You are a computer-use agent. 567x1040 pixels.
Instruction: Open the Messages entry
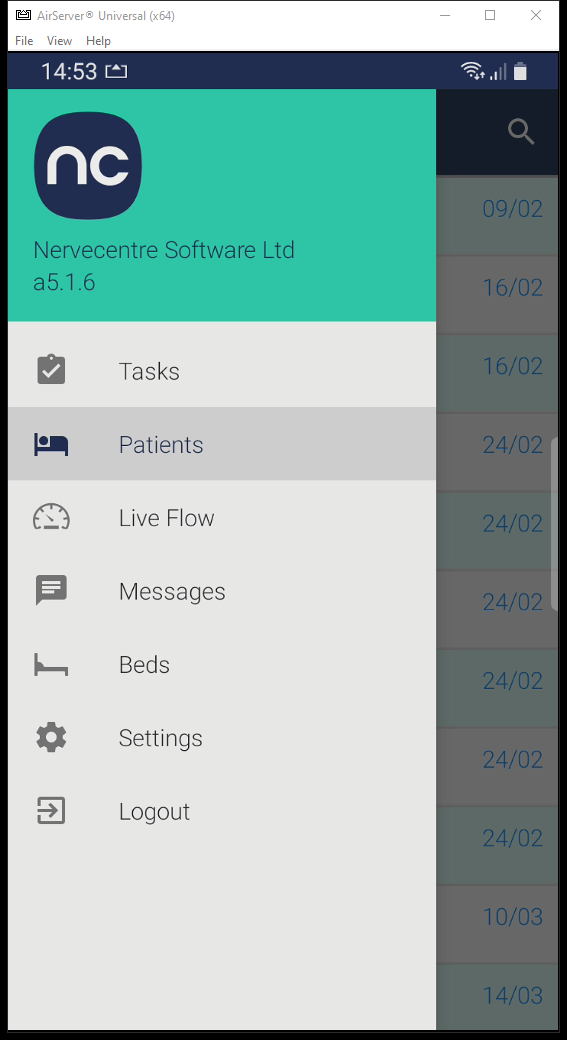pos(221,590)
